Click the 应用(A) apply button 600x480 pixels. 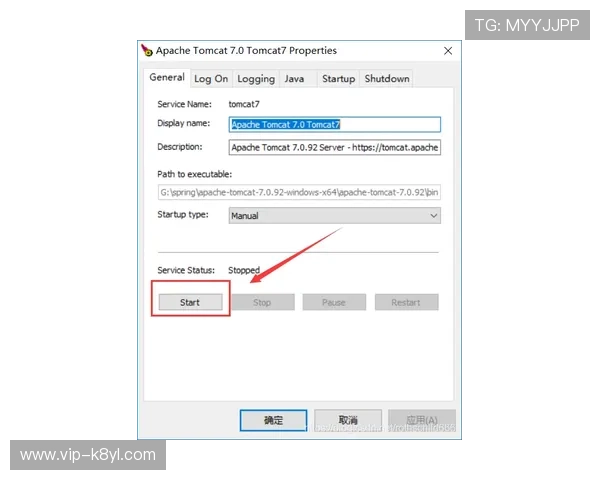(x=422, y=420)
